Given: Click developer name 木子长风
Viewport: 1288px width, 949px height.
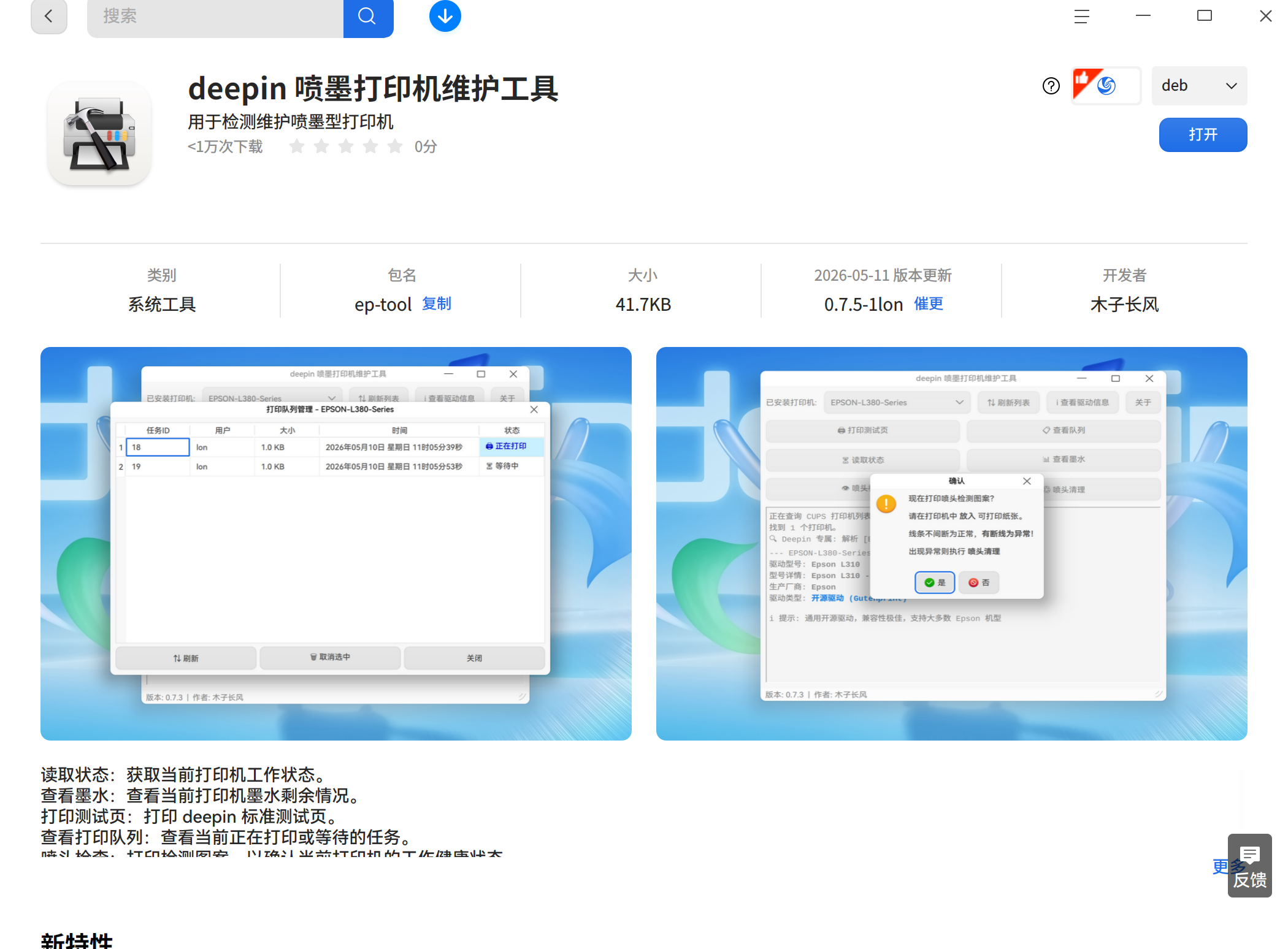Looking at the screenshot, I should (x=1124, y=304).
